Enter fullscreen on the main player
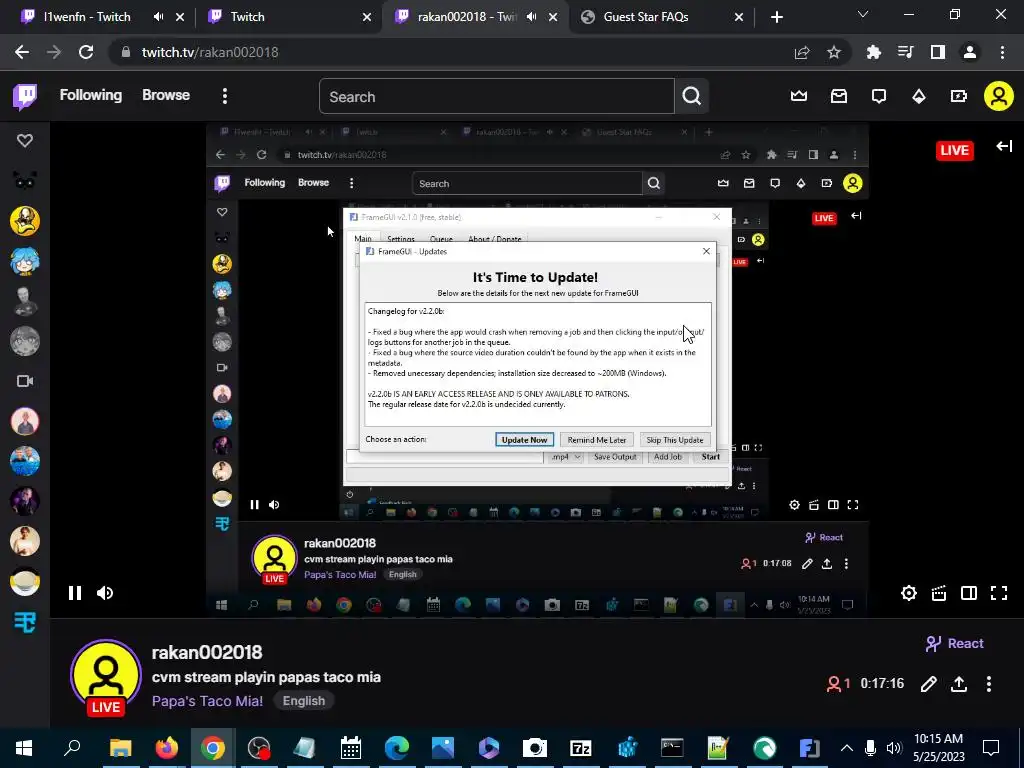The height and width of the screenshot is (768, 1024). (x=999, y=593)
